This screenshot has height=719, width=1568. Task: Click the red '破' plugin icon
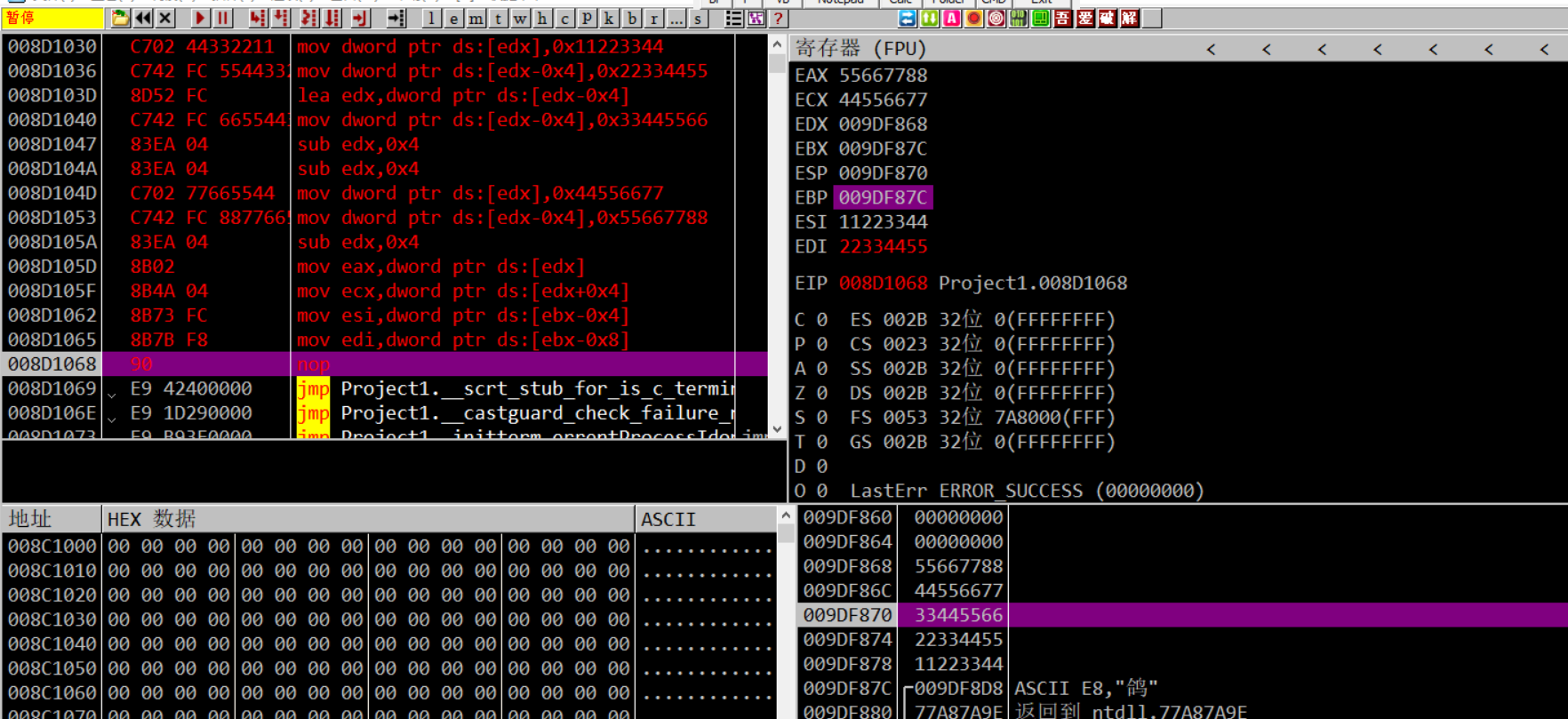tap(1108, 18)
